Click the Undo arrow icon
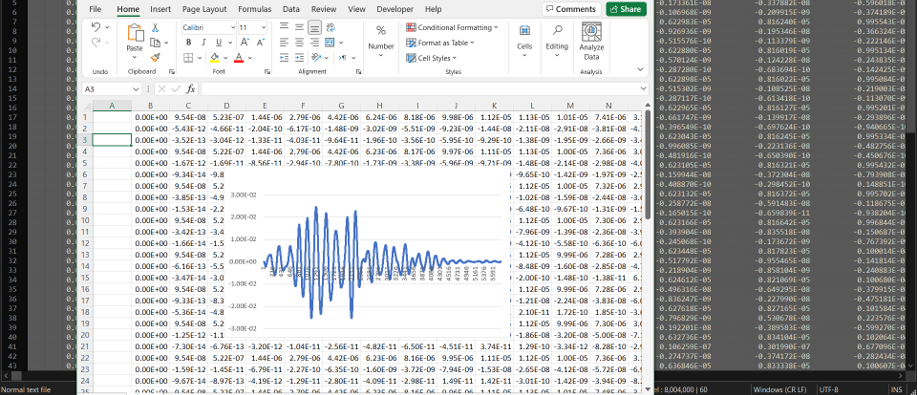The width and height of the screenshot is (917, 395). point(96,27)
